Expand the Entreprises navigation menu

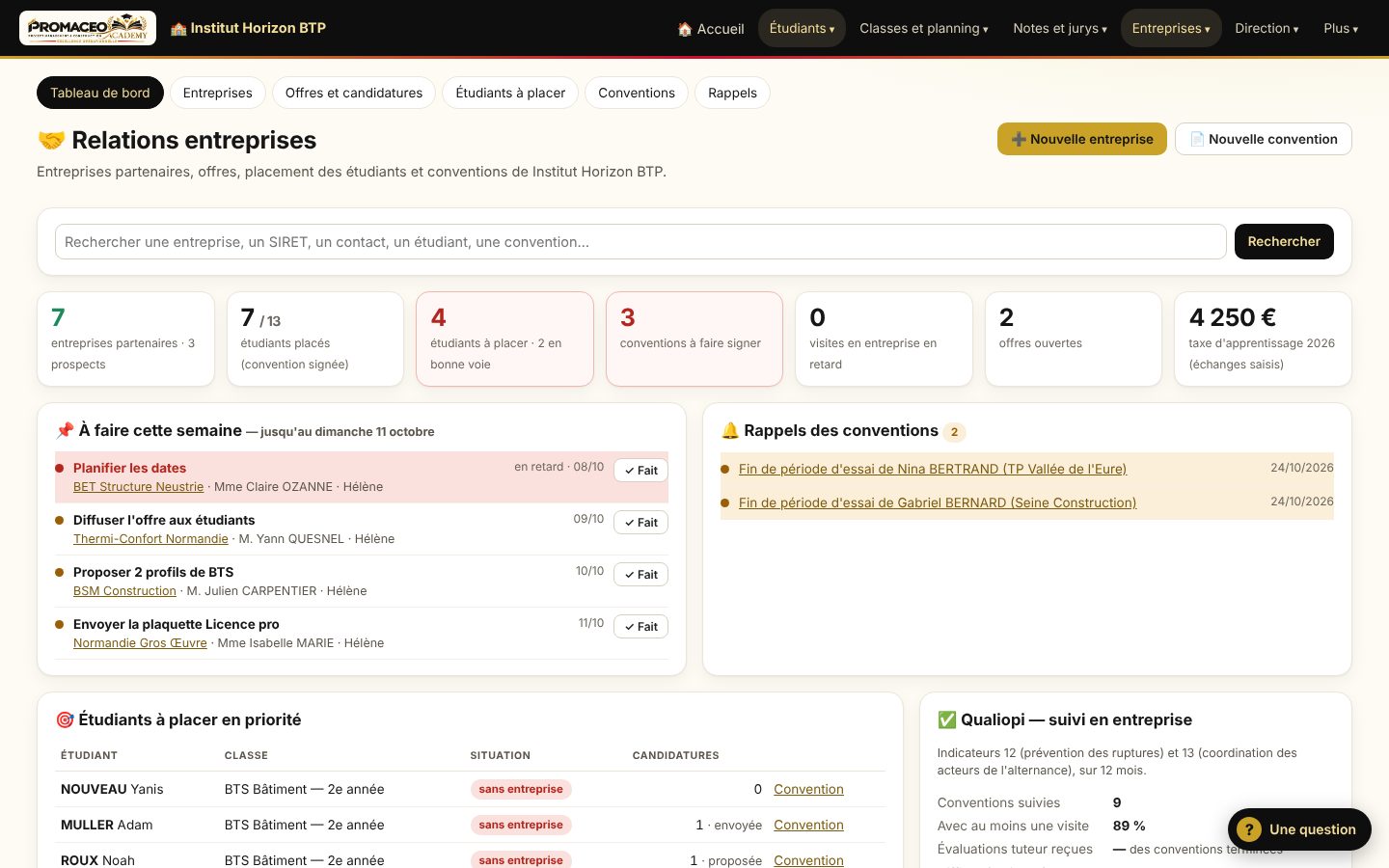pyautogui.click(x=1171, y=29)
